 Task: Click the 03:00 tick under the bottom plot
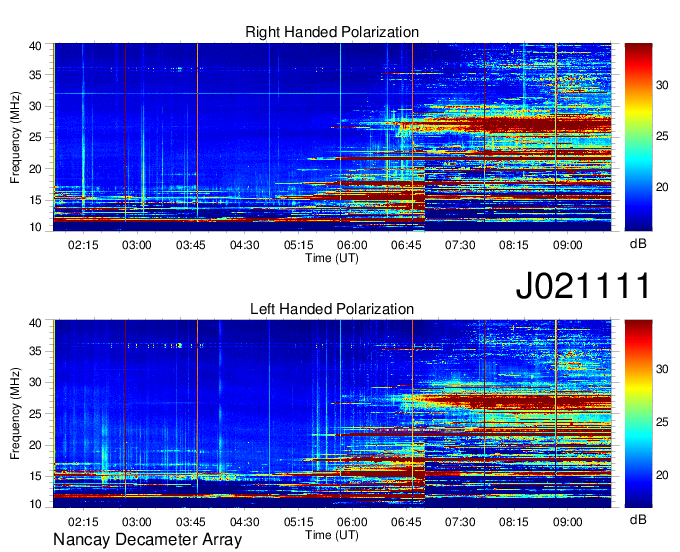pyautogui.click(x=137, y=522)
